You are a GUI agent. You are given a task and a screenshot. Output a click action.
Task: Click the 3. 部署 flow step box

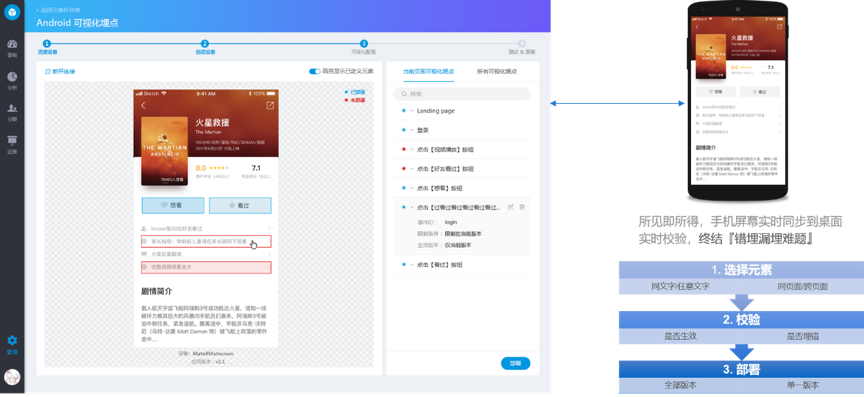(x=741, y=369)
